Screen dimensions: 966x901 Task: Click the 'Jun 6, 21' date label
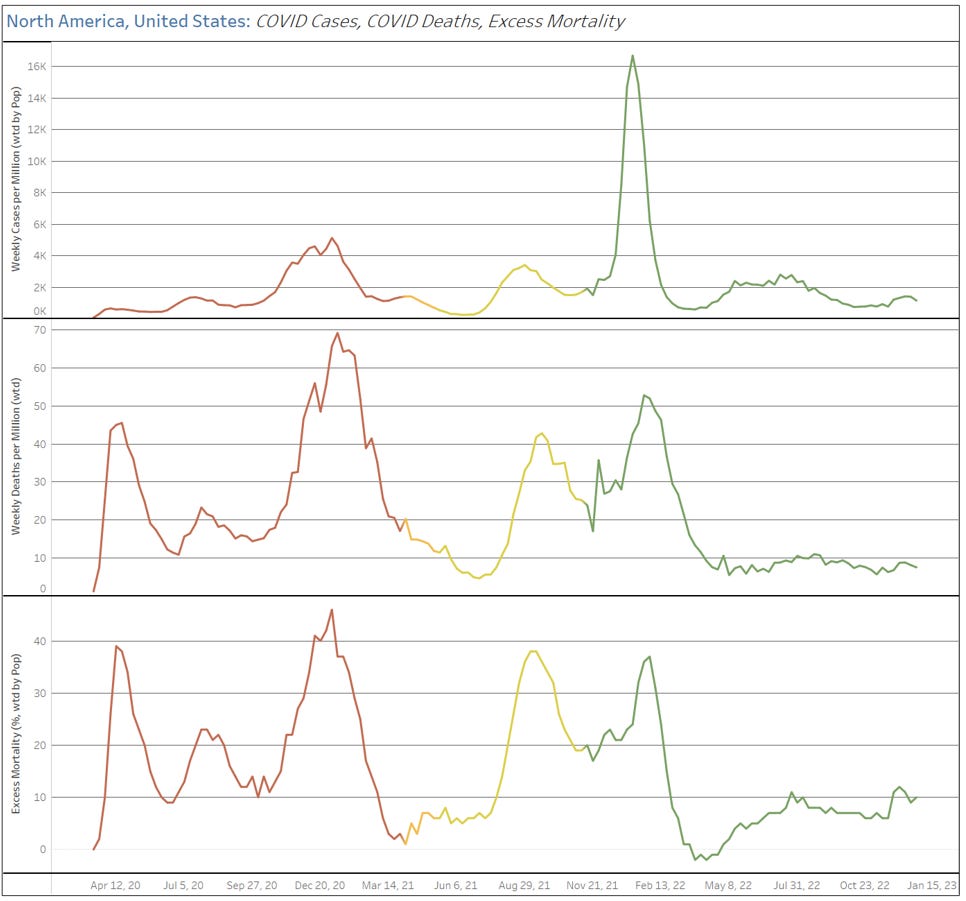pos(456,886)
